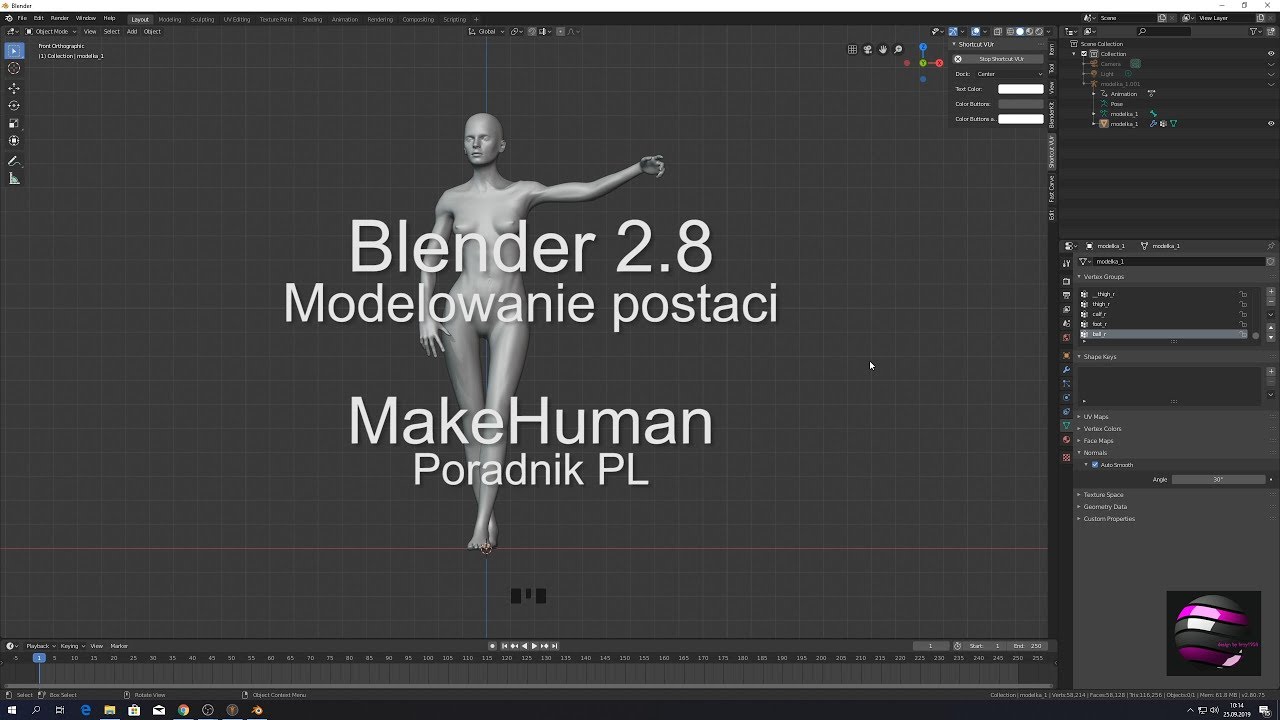
Task: Open Dock Center dropdown
Action: (x=1010, y=74)
